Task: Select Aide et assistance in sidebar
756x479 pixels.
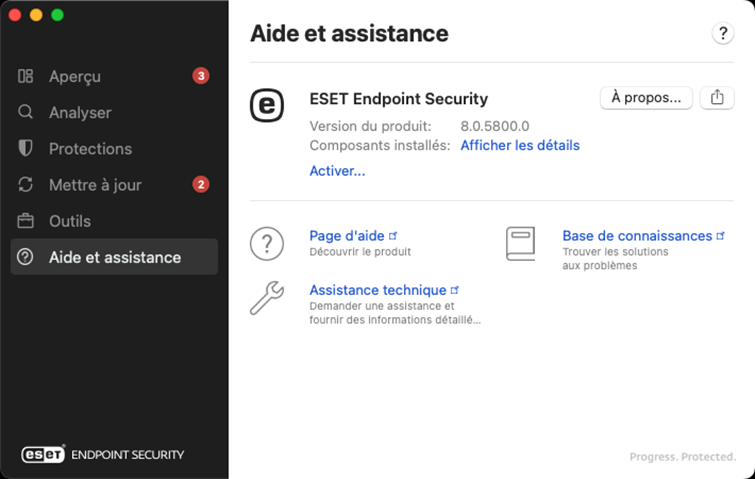Action: point(114,257)
